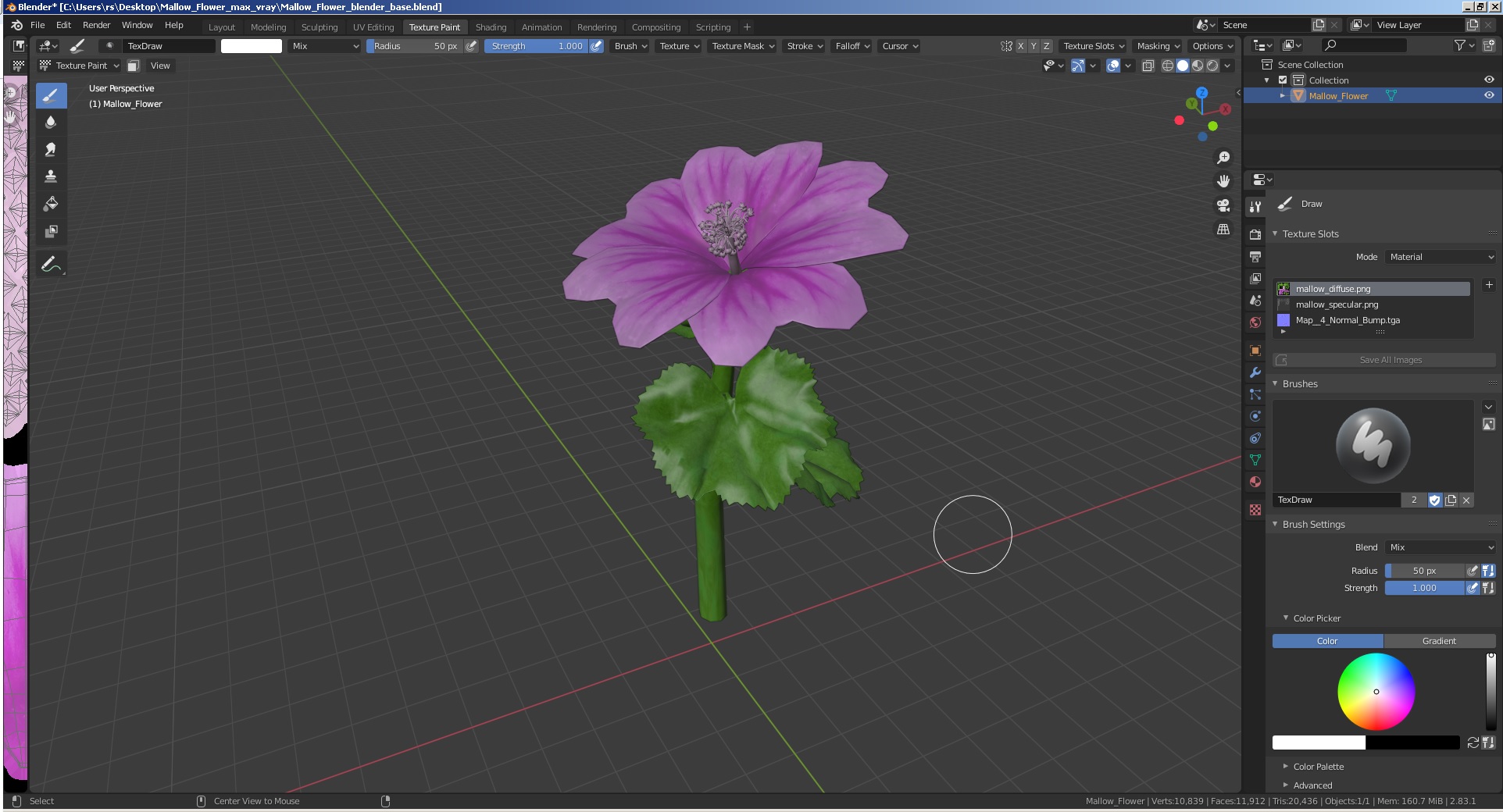Hide the Mallow_Flower object in outliner
Screen dimensions: 1503x812
[x=1489, y=95]
